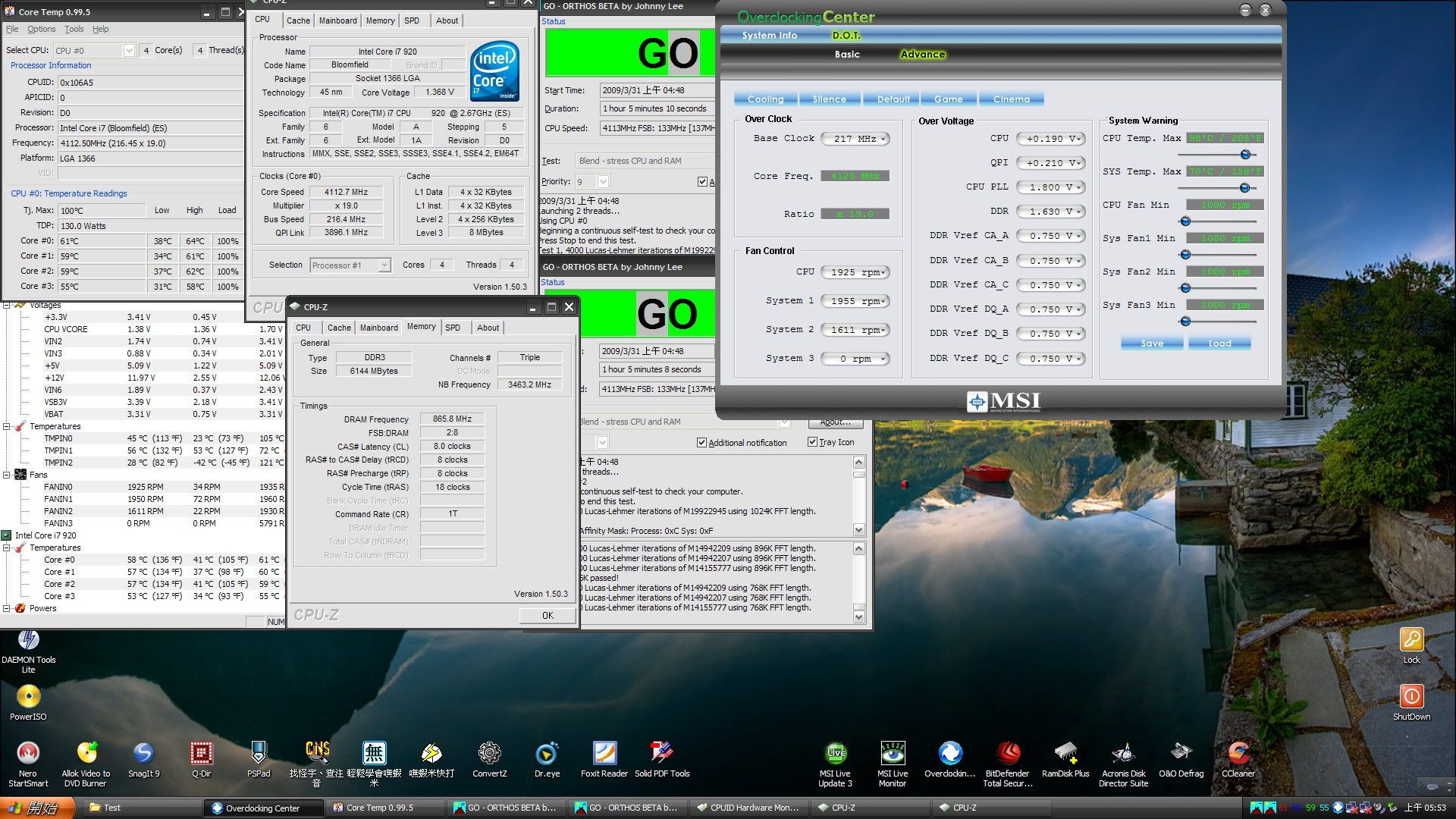Click the Mainboard tab in CPU-Z
This screenshot has height=819, width=1456.
(378, 327)
